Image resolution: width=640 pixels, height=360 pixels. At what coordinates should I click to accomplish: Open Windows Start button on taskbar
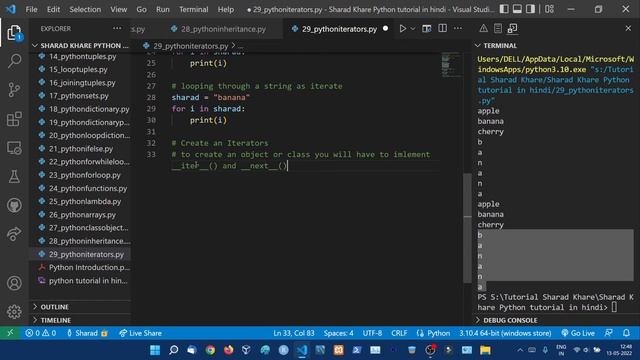point(155,350)
